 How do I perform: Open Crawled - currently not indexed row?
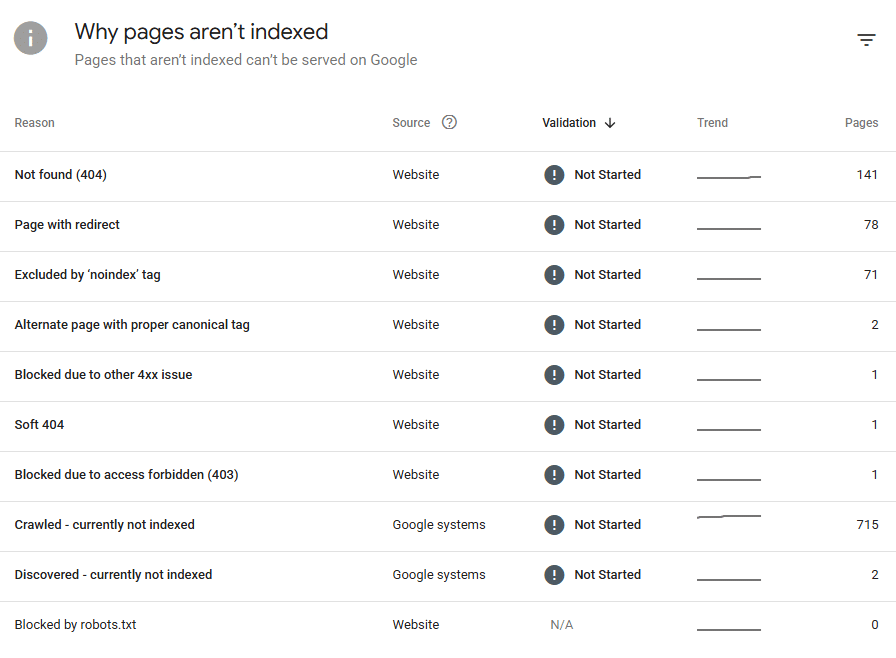coord(448,526)
